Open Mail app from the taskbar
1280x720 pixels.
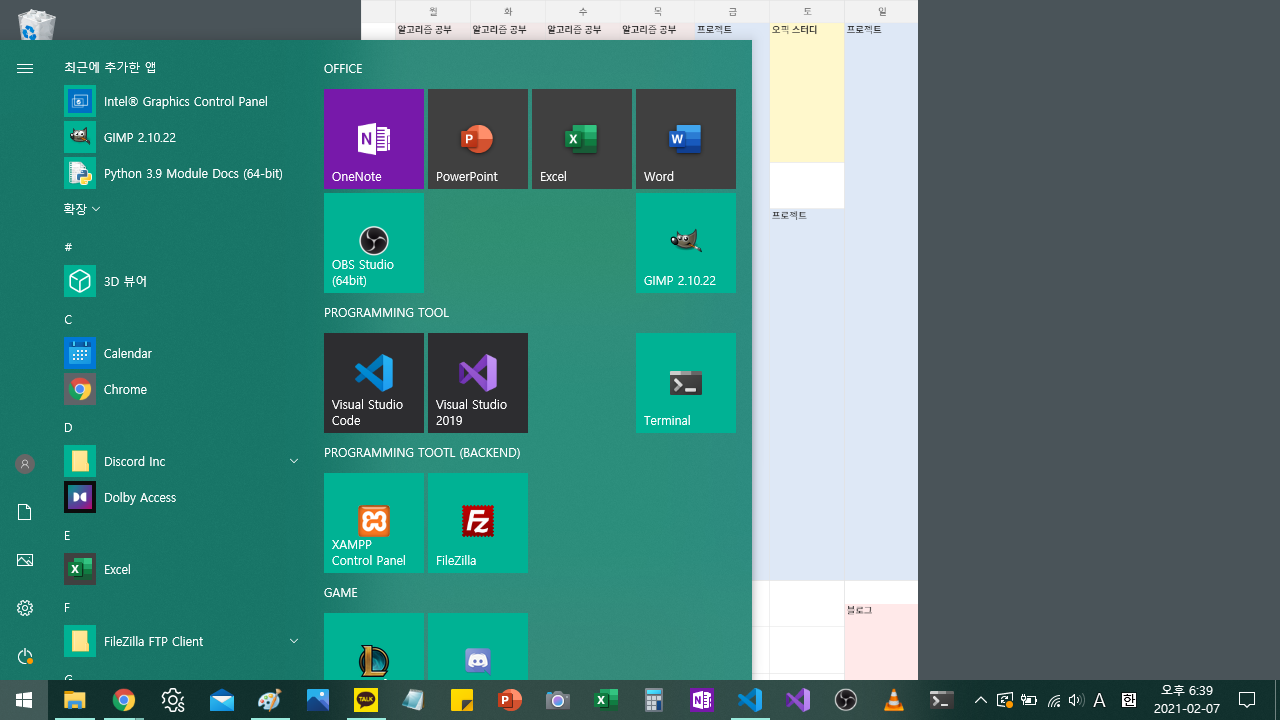click(x=222, y=700)
